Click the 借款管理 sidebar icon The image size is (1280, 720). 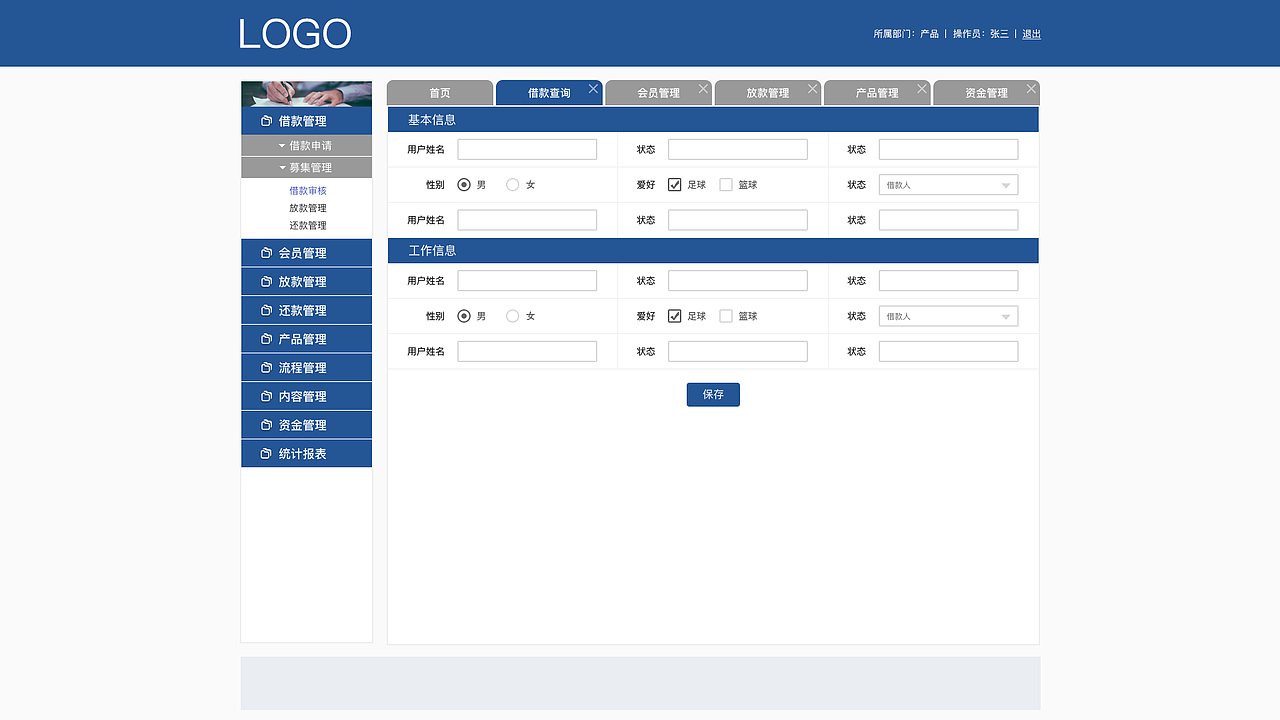pyautogui.click(x=266, y=121)
